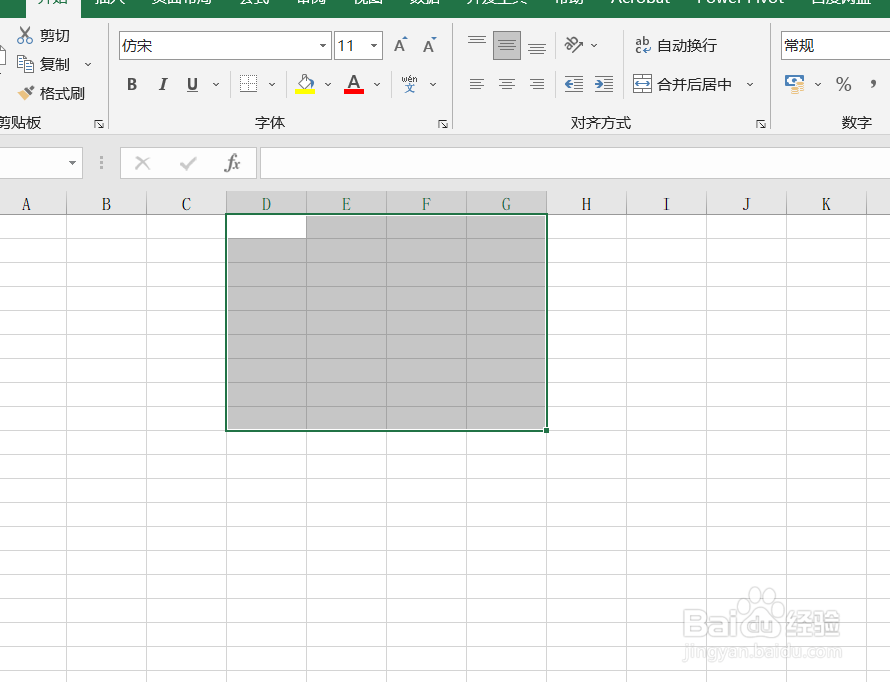This screenshot has height=682, width=890.
Task: Toggle bold formatting
Action: point(132,85)
